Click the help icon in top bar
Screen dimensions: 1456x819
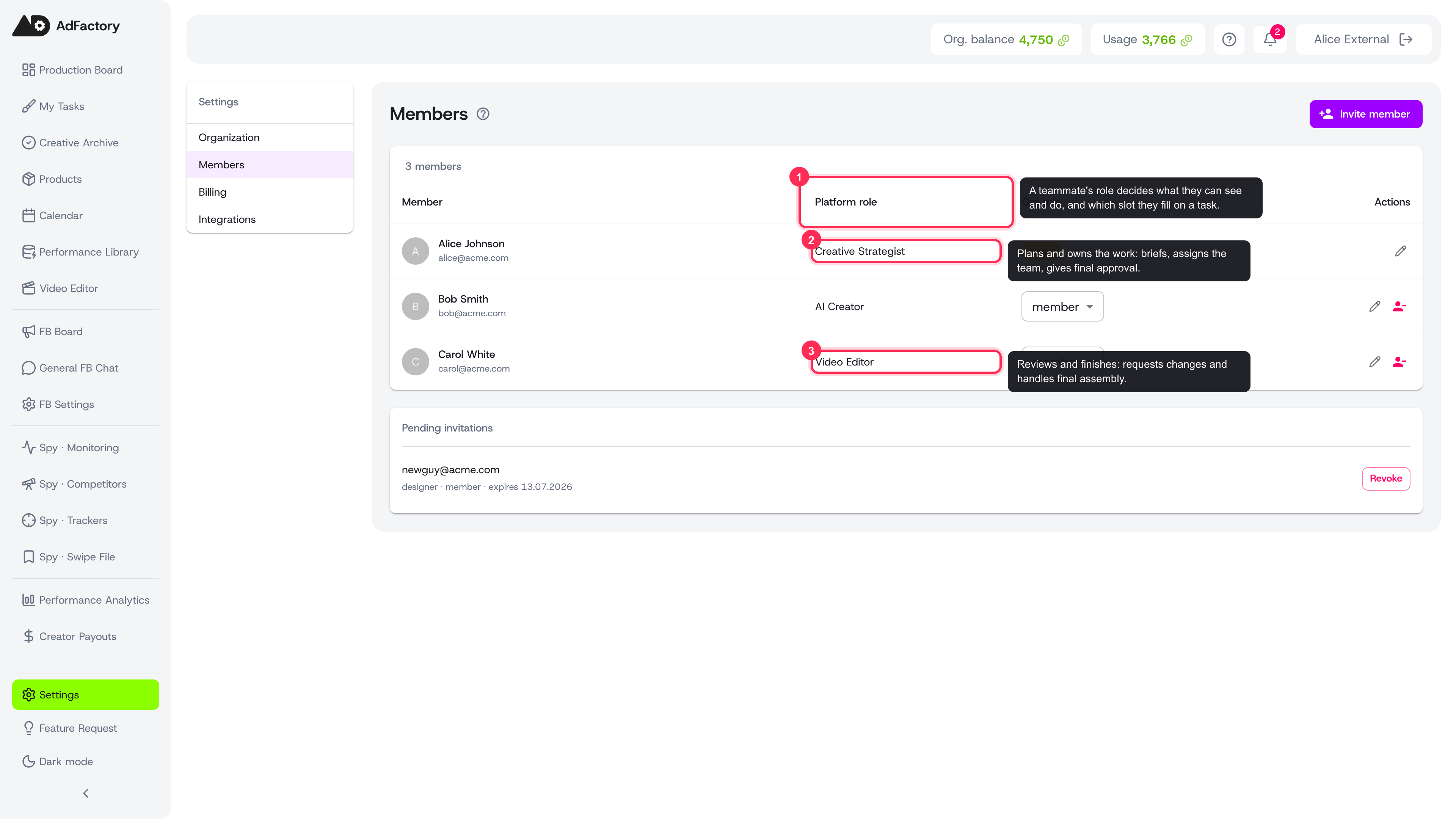pyautogui.click(x=1229, y=39)
